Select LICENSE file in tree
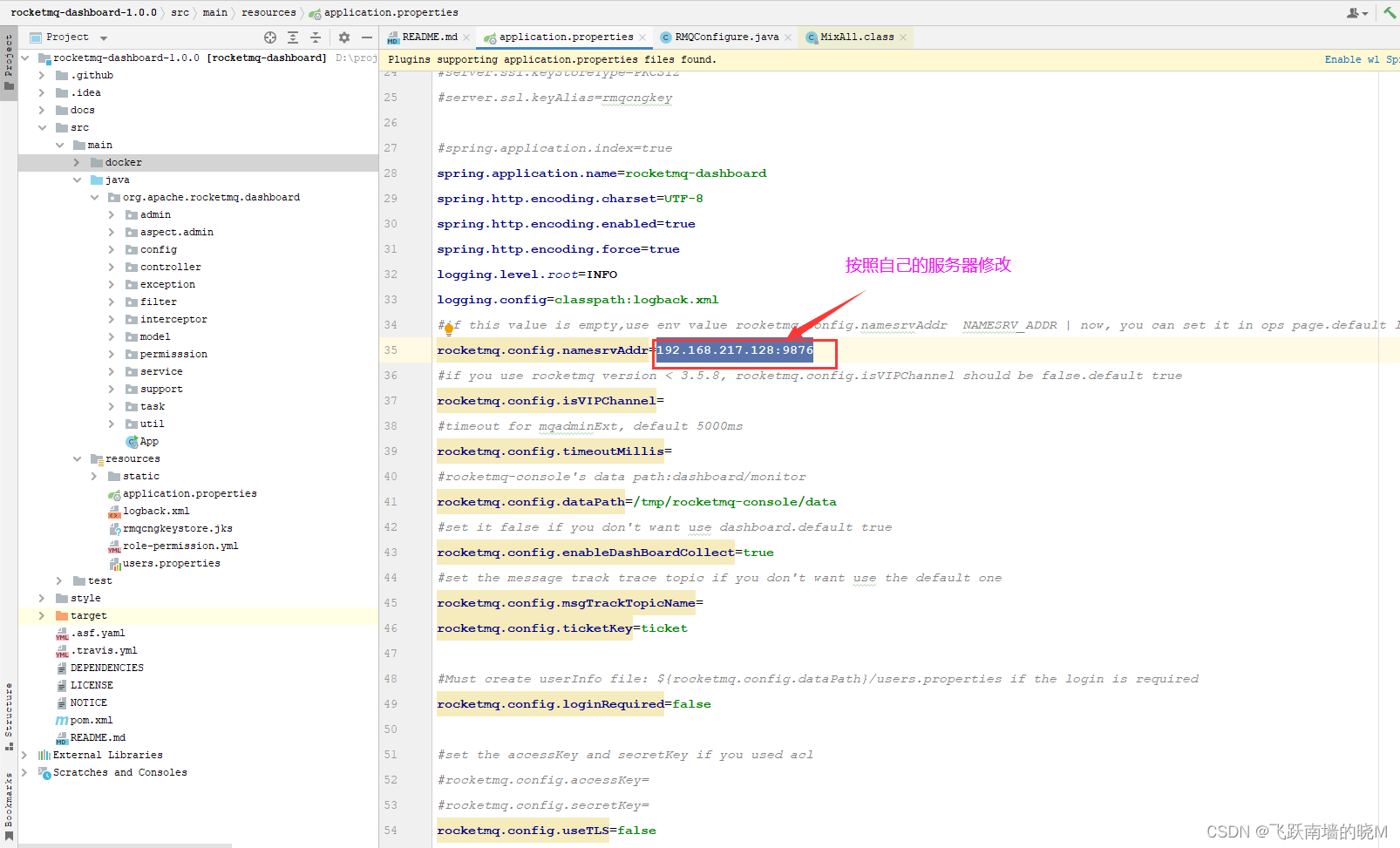This screenshot has width=1400, height=848. 92,686
